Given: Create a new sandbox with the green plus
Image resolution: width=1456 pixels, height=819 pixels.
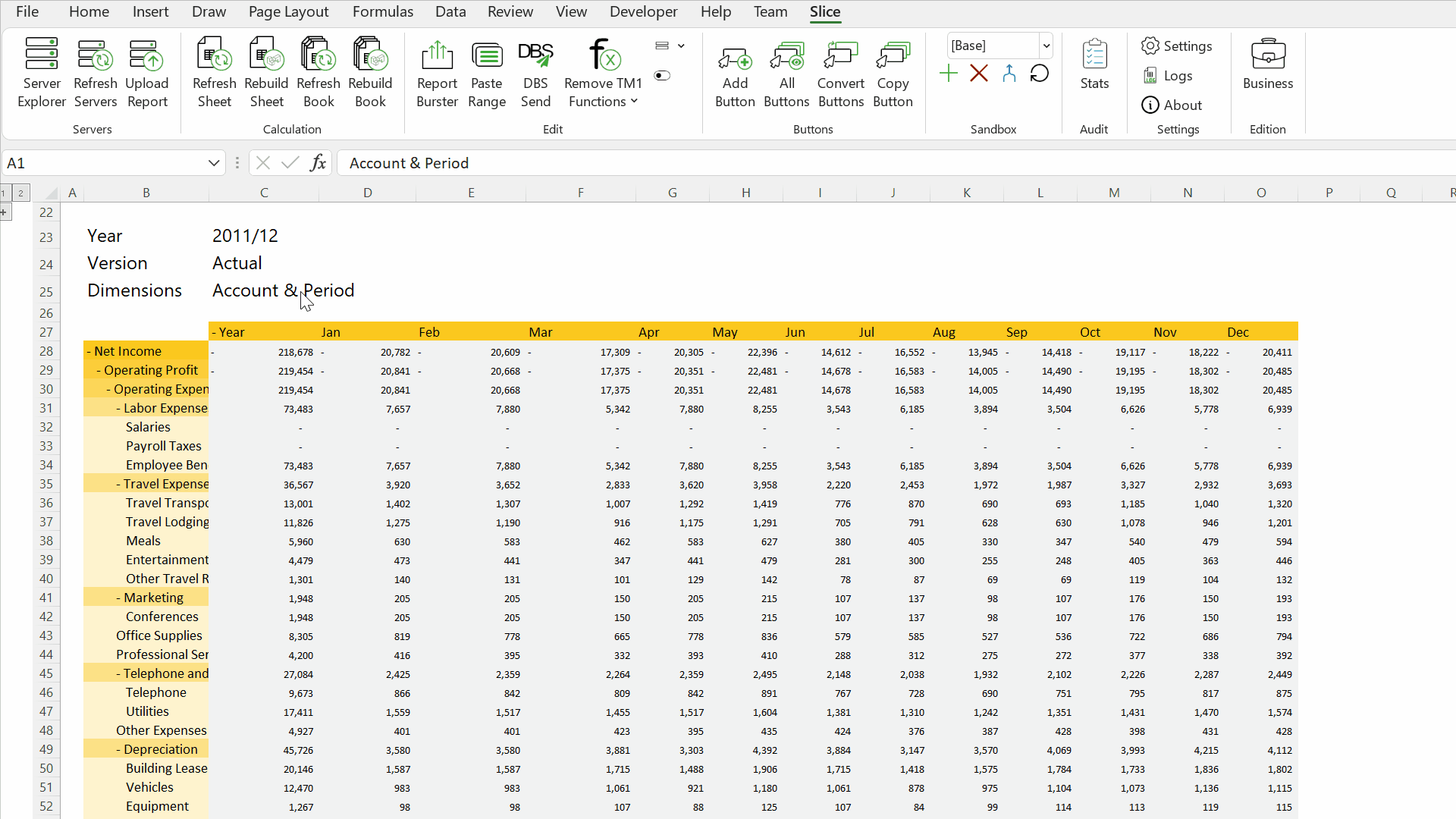Looking at the screenshot, I should [948, 73].
